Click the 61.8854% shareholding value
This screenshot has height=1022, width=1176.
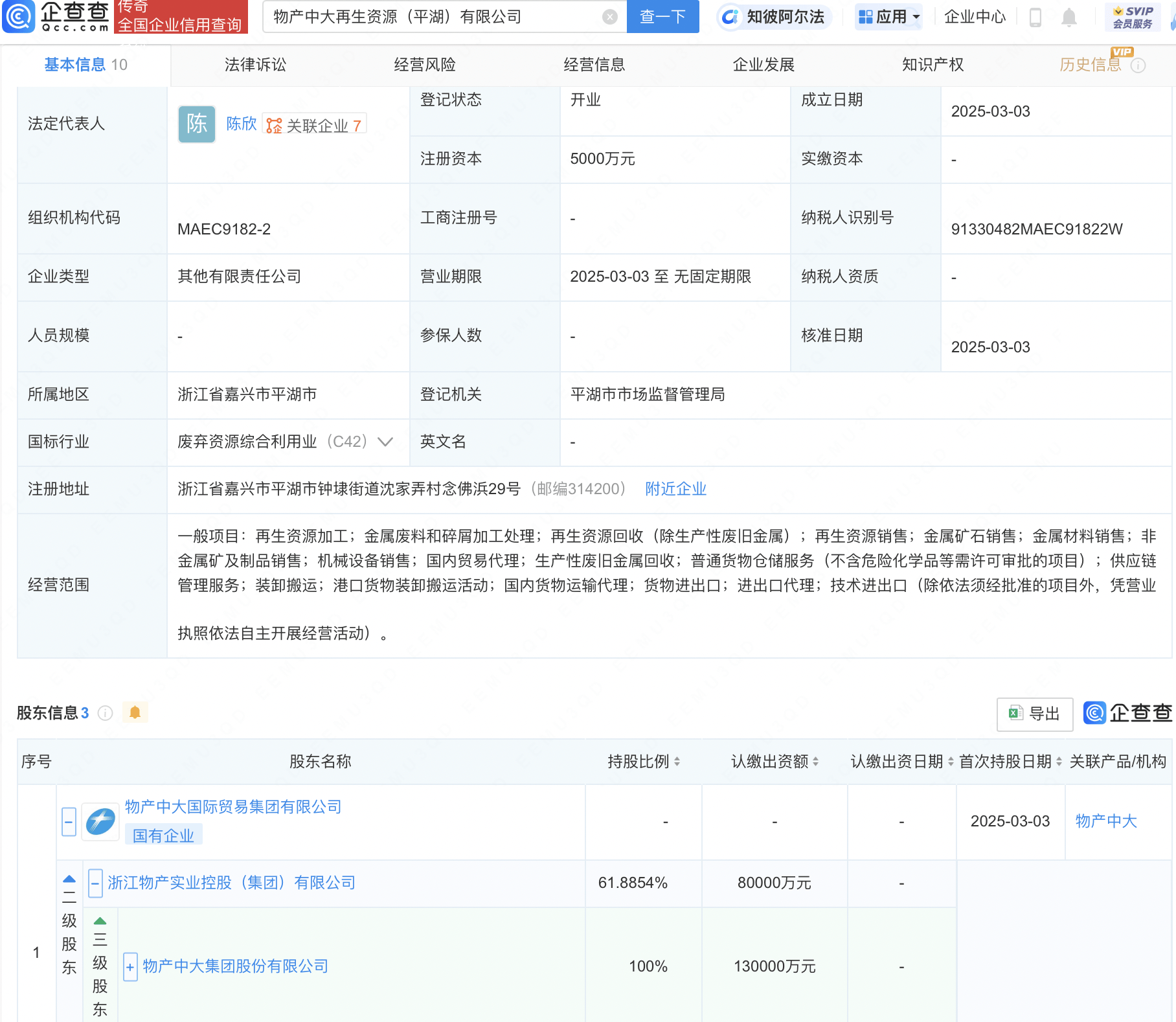click(x=633, y=883)
